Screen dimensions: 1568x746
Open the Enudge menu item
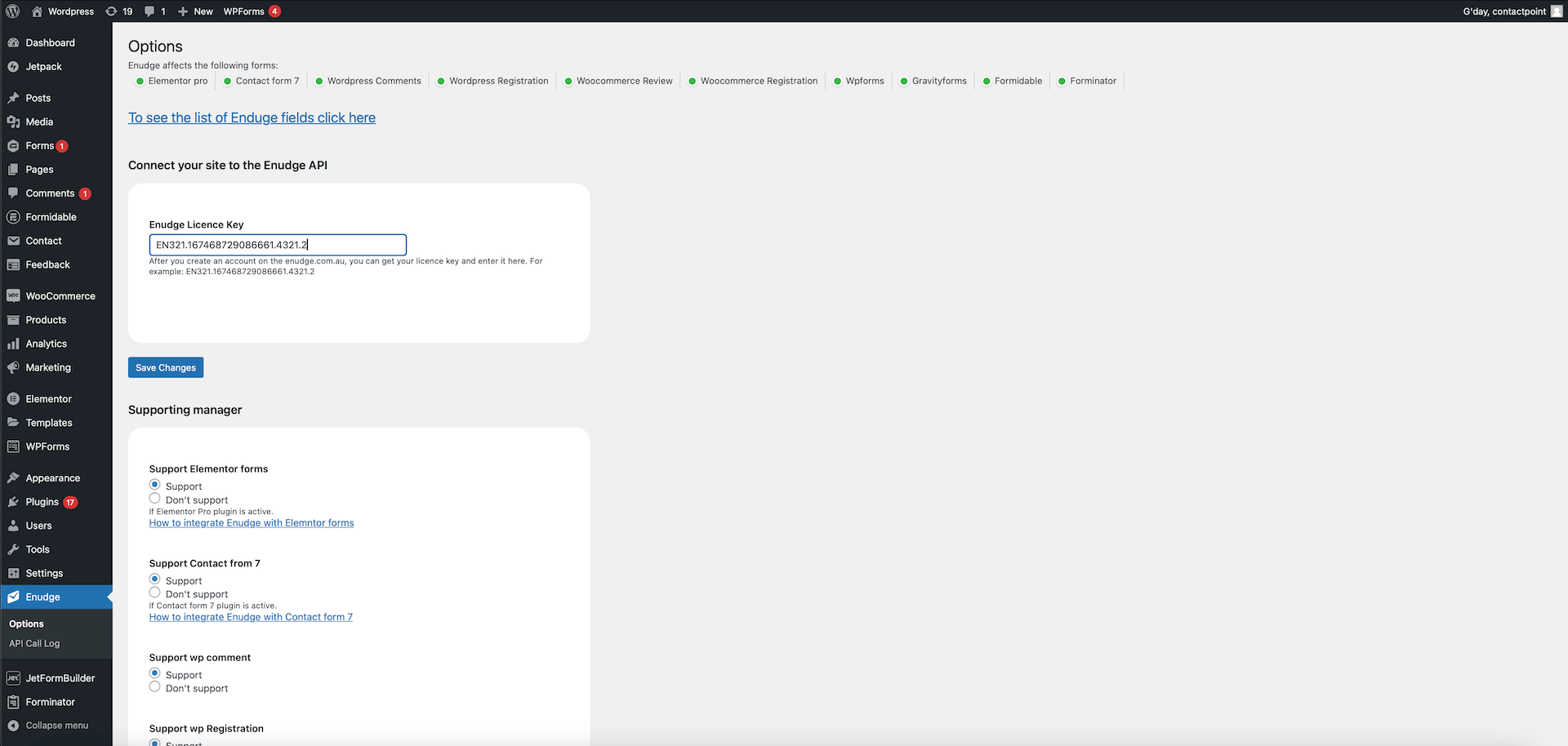pyautogui.click(x=56, y=597)
